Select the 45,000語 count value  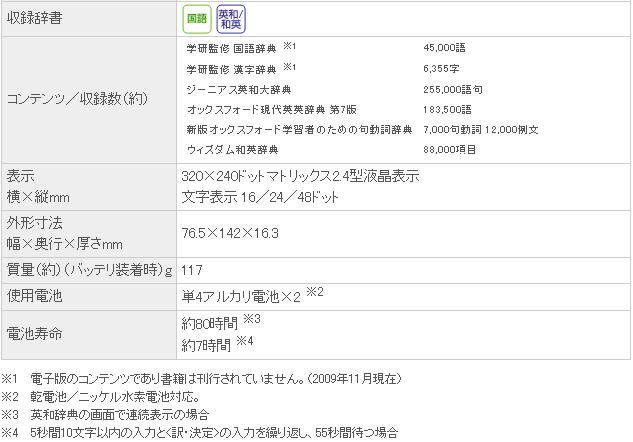(x=444, y=48)
